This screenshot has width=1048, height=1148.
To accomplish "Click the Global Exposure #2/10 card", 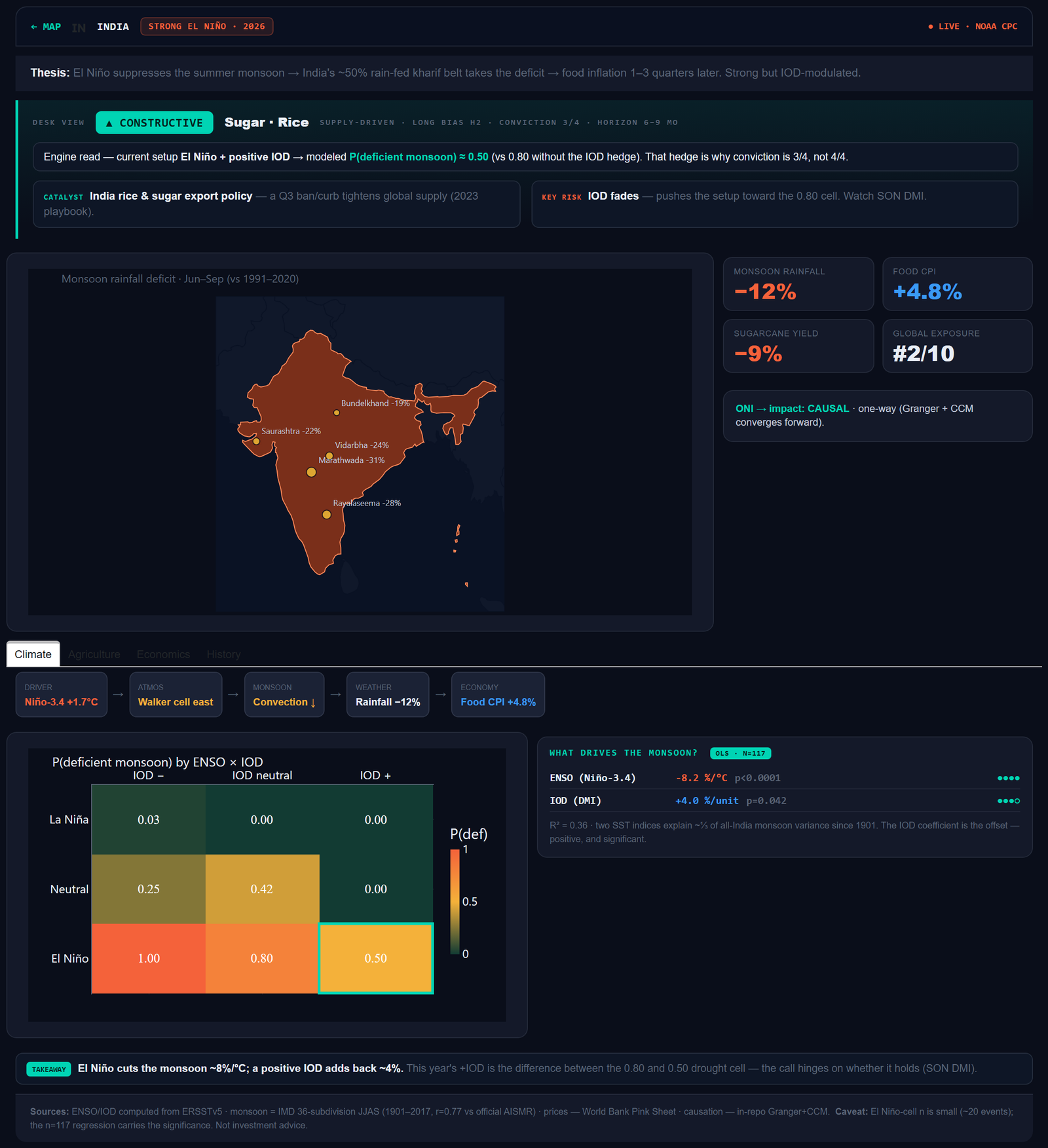I will tap(957, 346).
